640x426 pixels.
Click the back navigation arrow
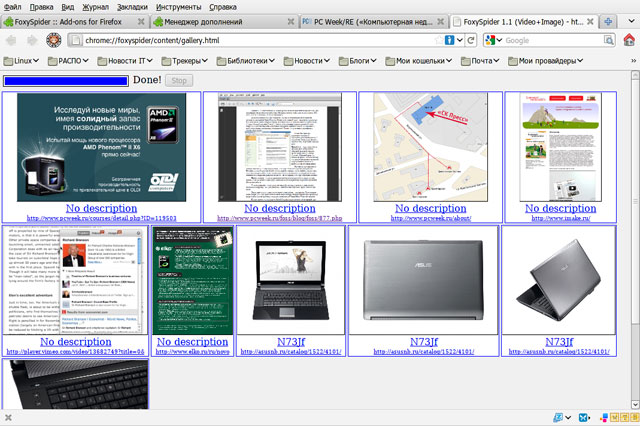pos(11,40)
